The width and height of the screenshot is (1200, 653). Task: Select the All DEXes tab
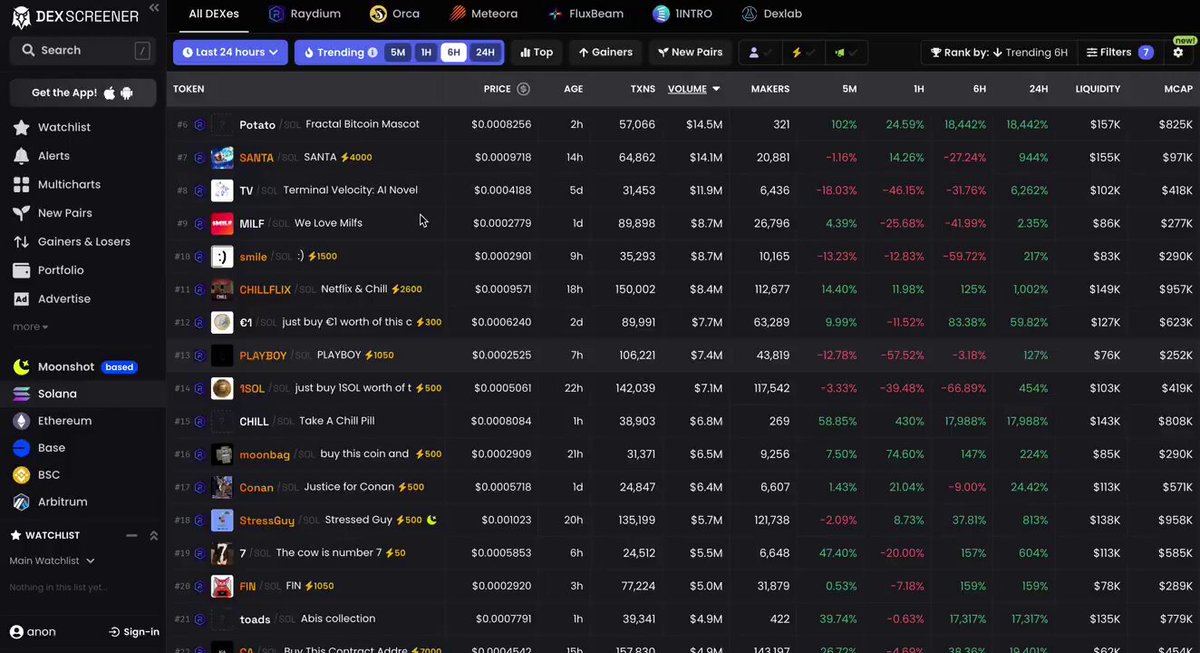point(213,14)
